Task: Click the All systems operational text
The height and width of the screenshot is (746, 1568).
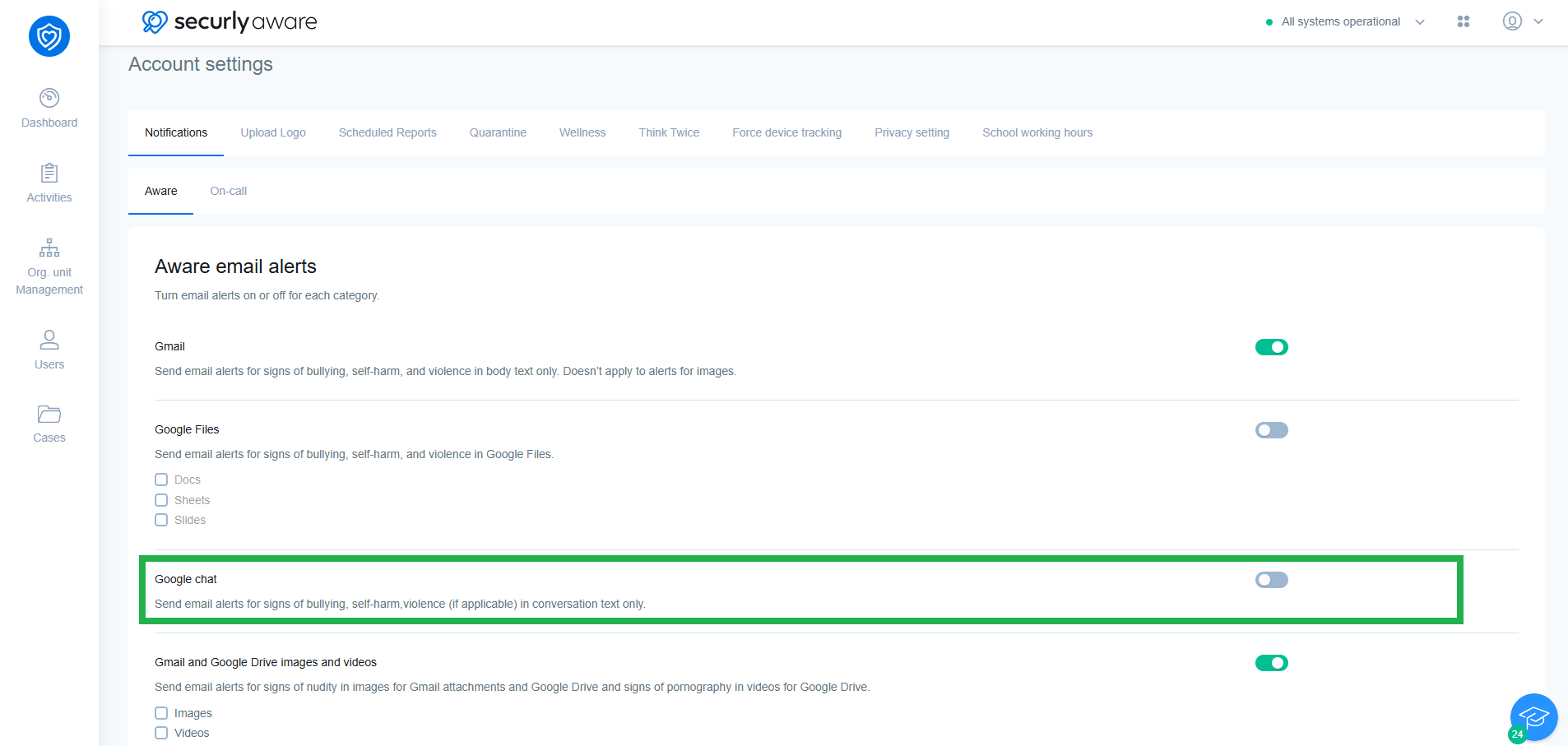Action: click(x=1340, y=21)
